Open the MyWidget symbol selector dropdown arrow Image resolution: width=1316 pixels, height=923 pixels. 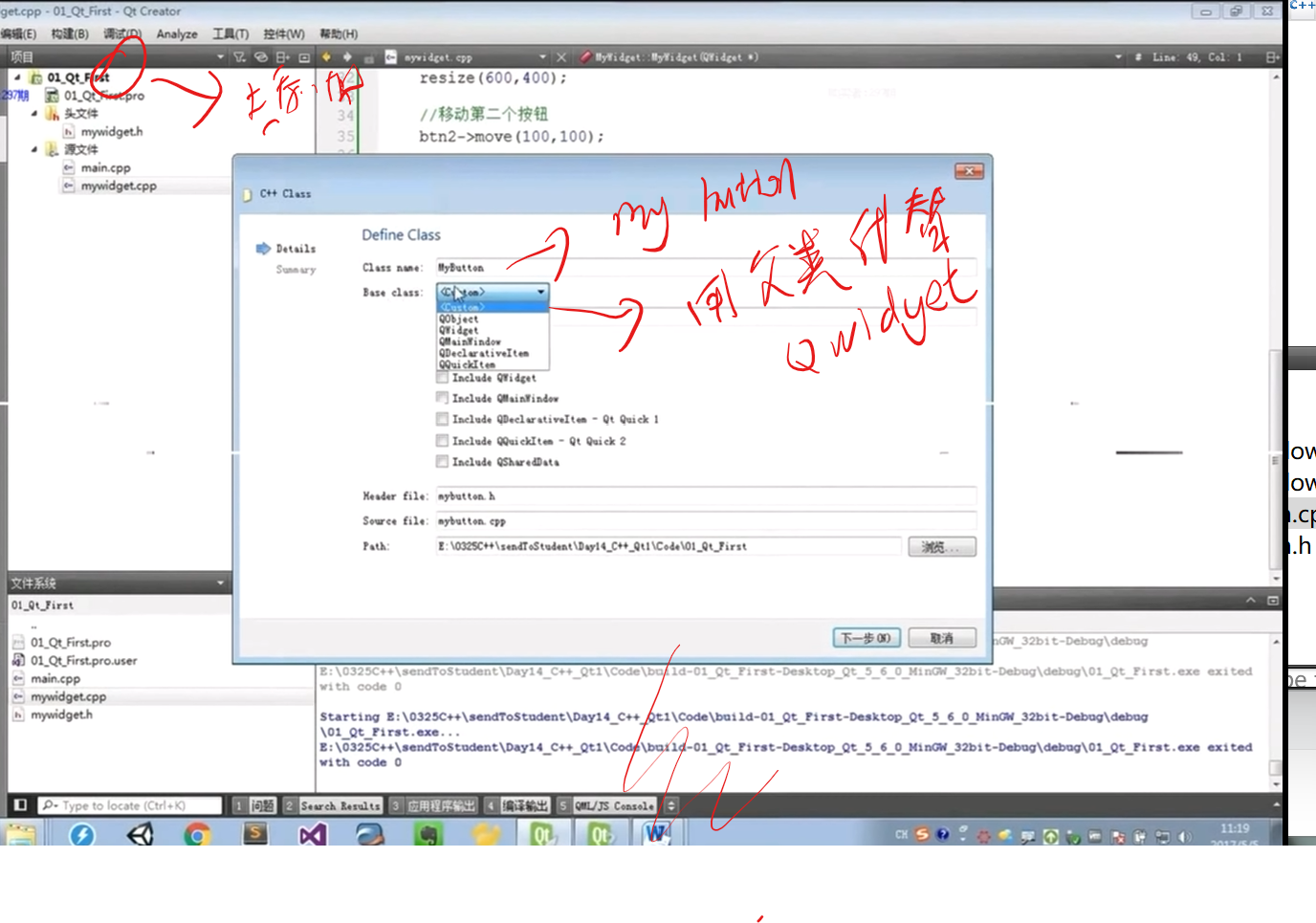1118,57
